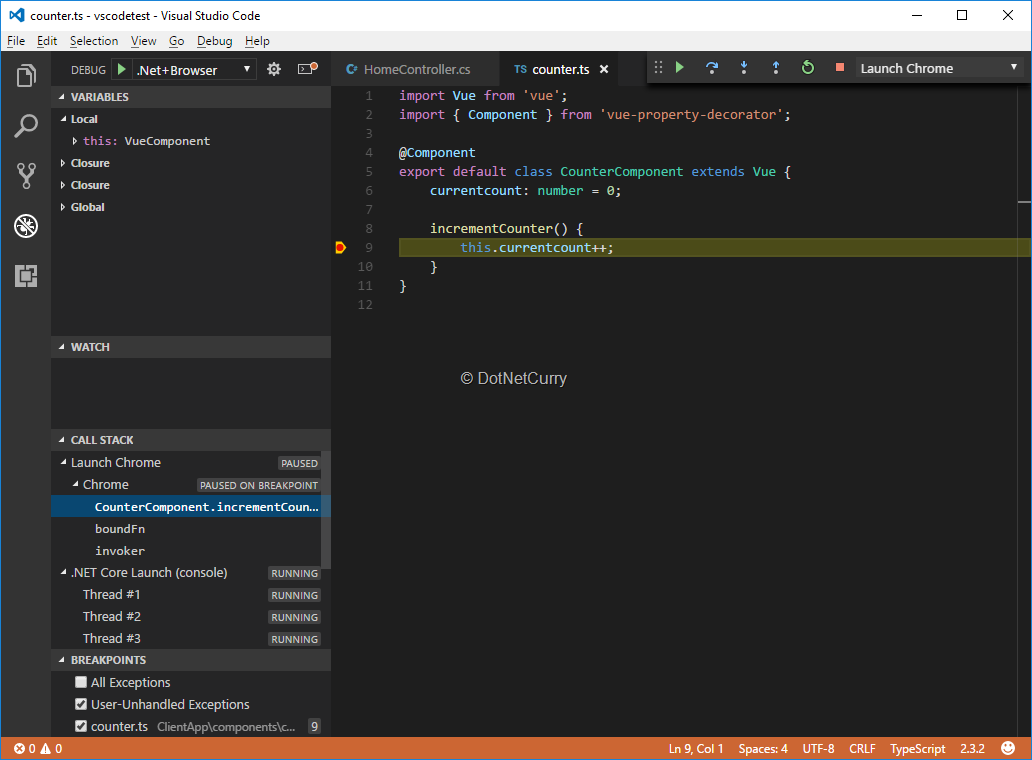Viewport: 1032px width, 760px height.
Task: Open the Selection menu
Action: tap(94, 41)
